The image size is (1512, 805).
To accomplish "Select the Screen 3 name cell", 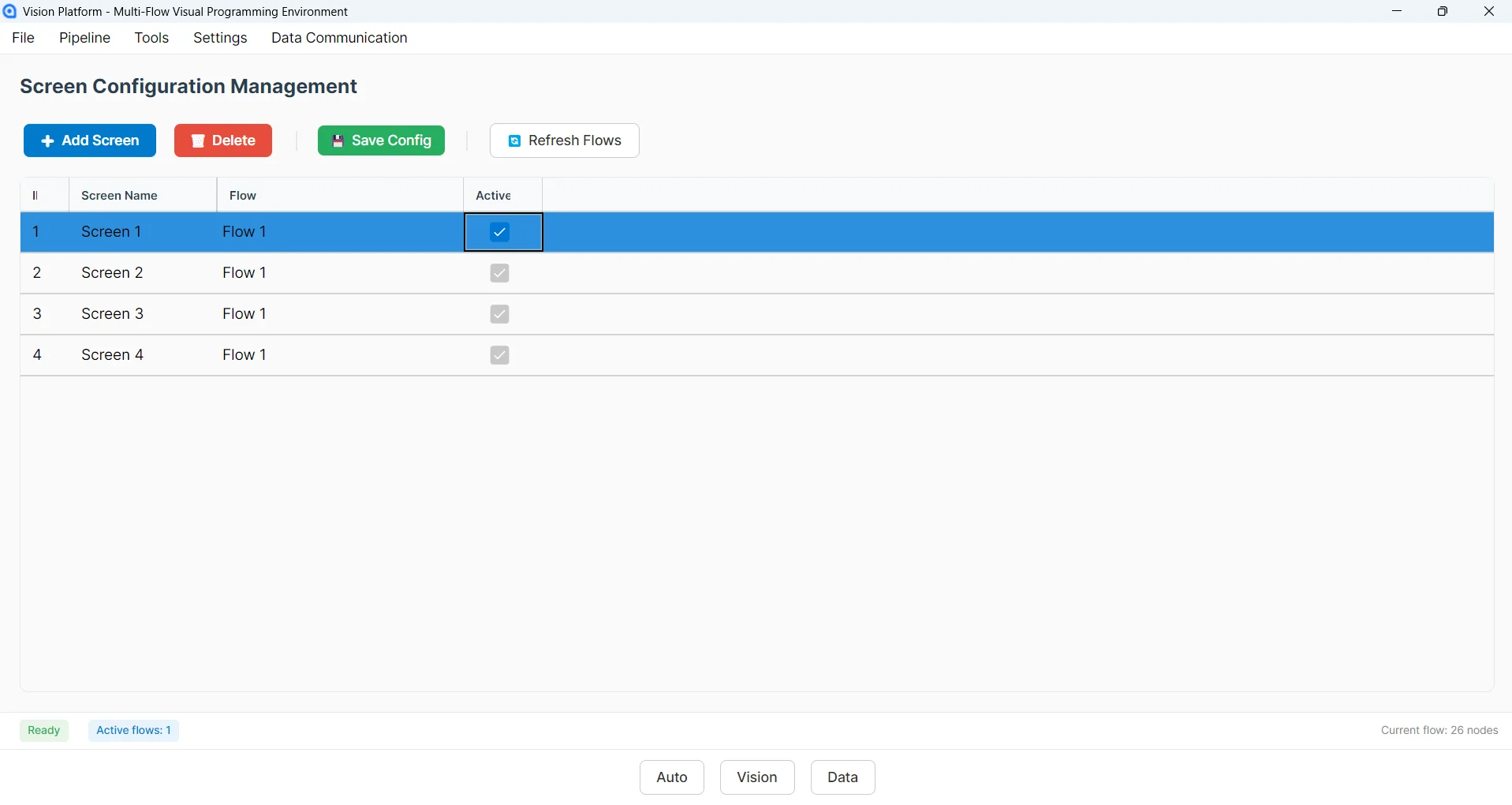I will pyautogui.click(x=143, y=314).
